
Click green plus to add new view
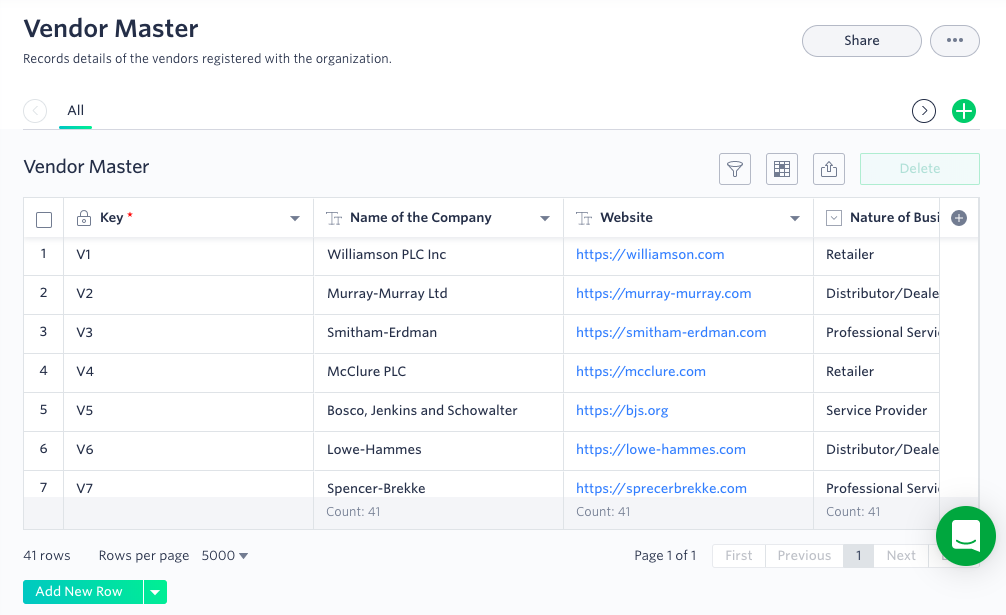[963, 111]
